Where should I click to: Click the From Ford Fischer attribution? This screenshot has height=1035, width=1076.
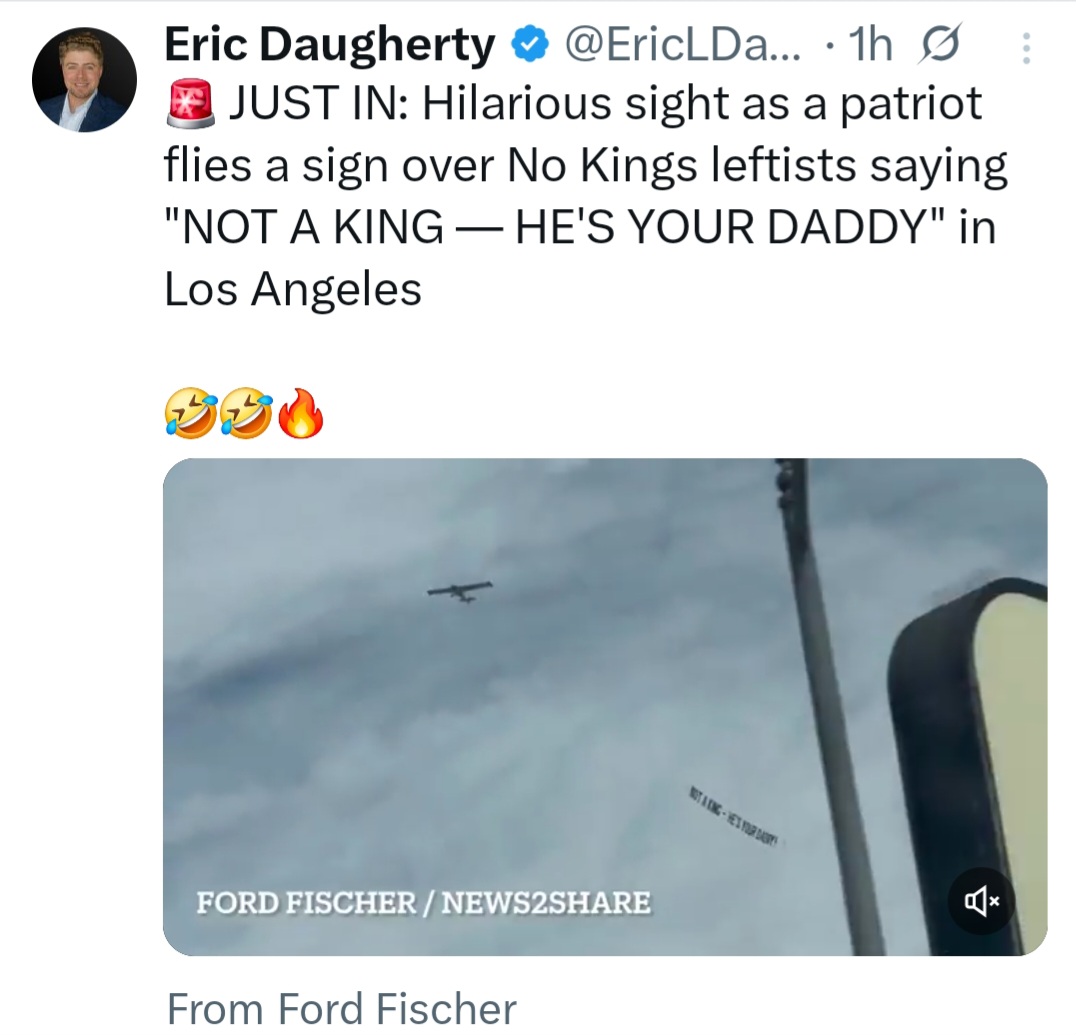tap(342, 1008)
